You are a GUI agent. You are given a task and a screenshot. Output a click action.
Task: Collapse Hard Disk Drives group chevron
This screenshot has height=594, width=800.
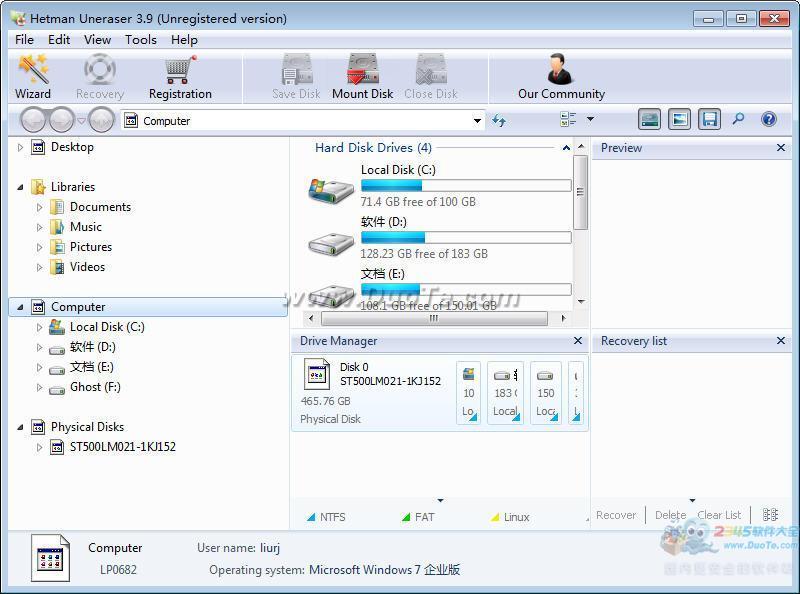pyautogui.click(x=566, y=148)
